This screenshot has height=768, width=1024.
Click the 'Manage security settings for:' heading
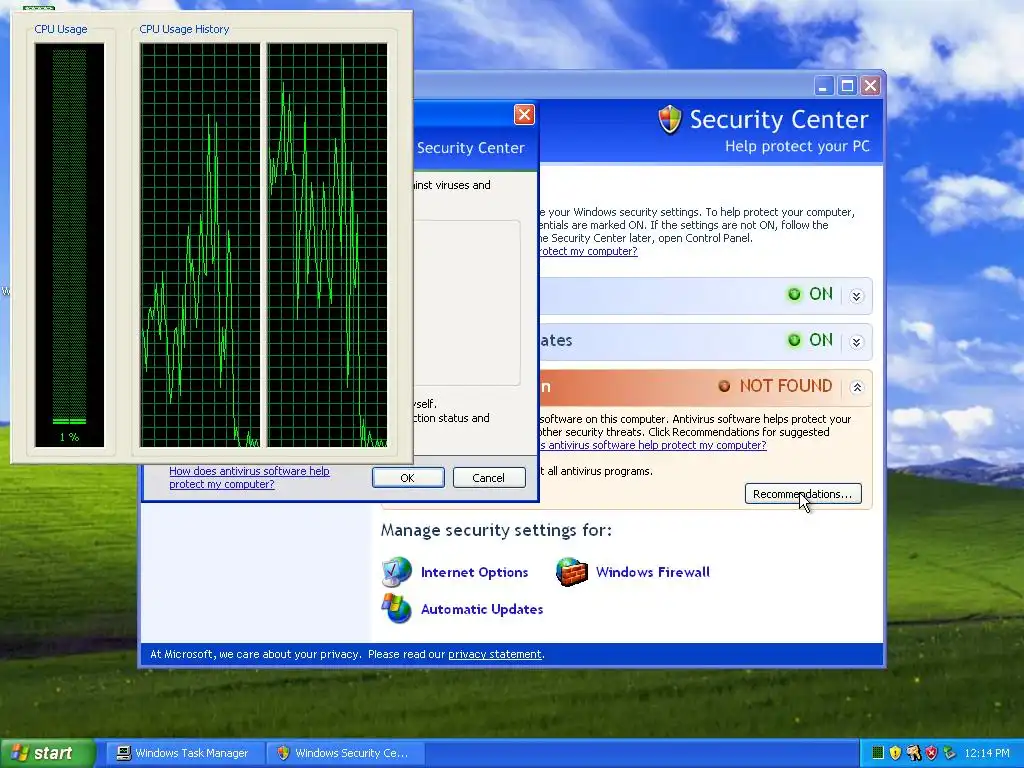[496, 530]
